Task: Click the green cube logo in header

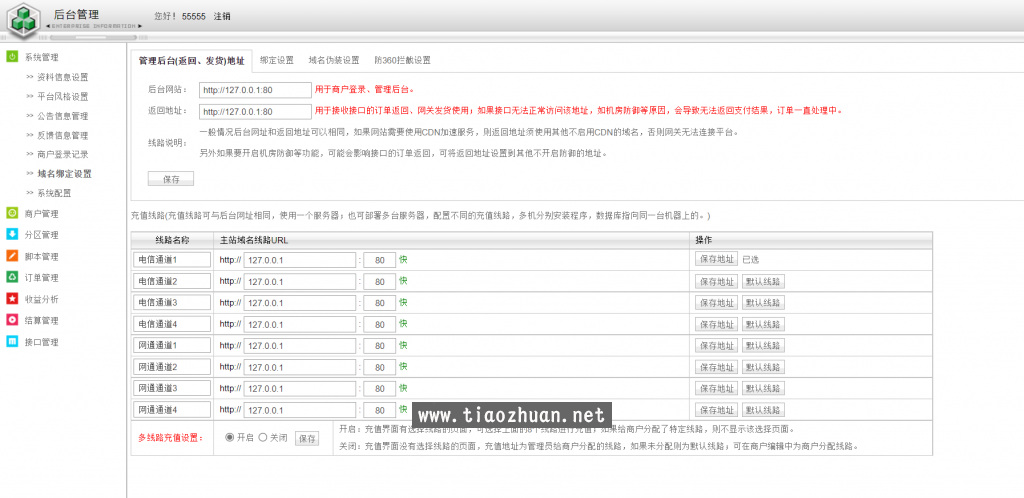Action: [x=22, y=17]
